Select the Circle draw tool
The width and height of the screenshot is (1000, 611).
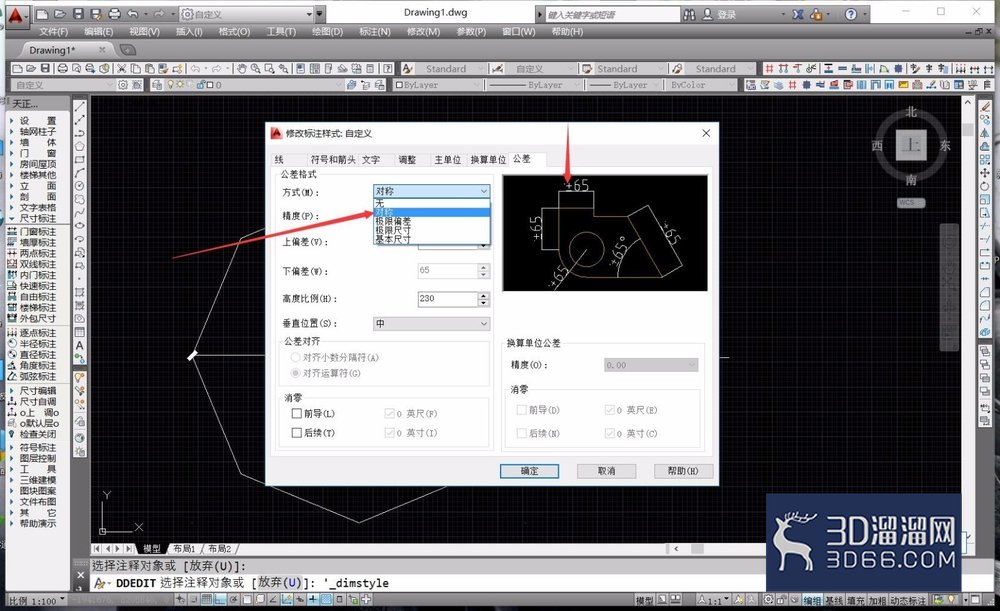(x=80, y=186)
